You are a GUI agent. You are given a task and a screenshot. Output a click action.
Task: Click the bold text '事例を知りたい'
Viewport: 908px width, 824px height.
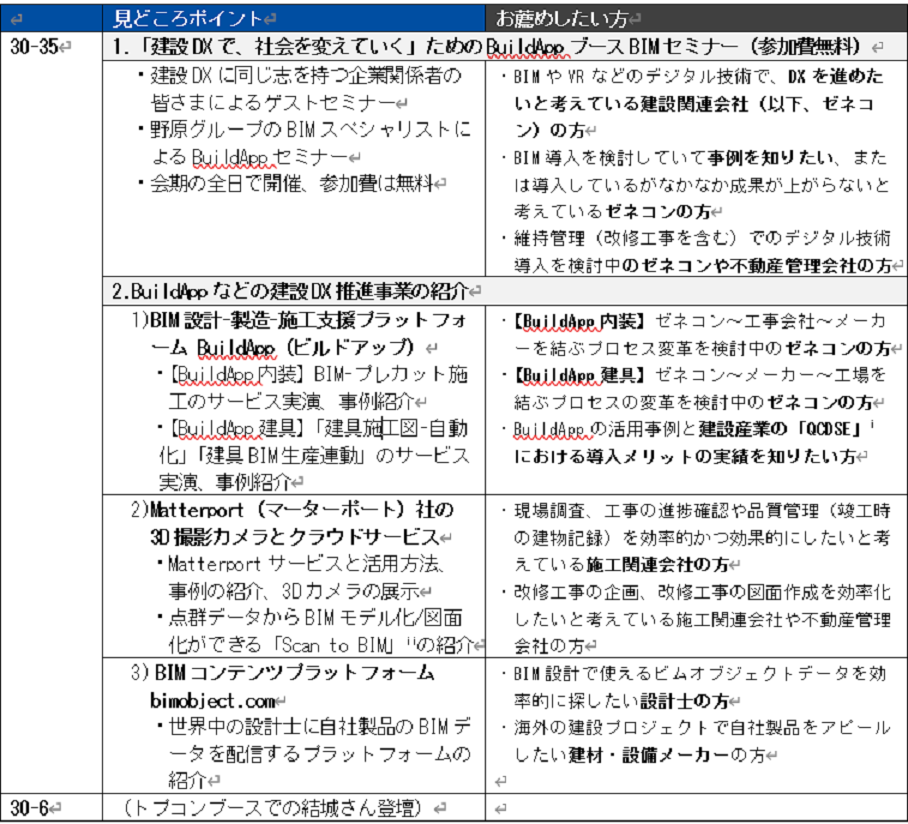pyautogui.click(x=770, y=158)
